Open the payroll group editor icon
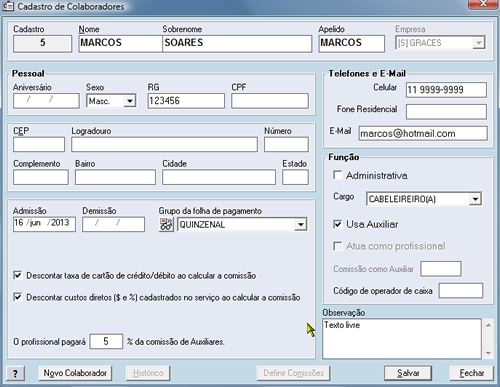 pos(166,224)
